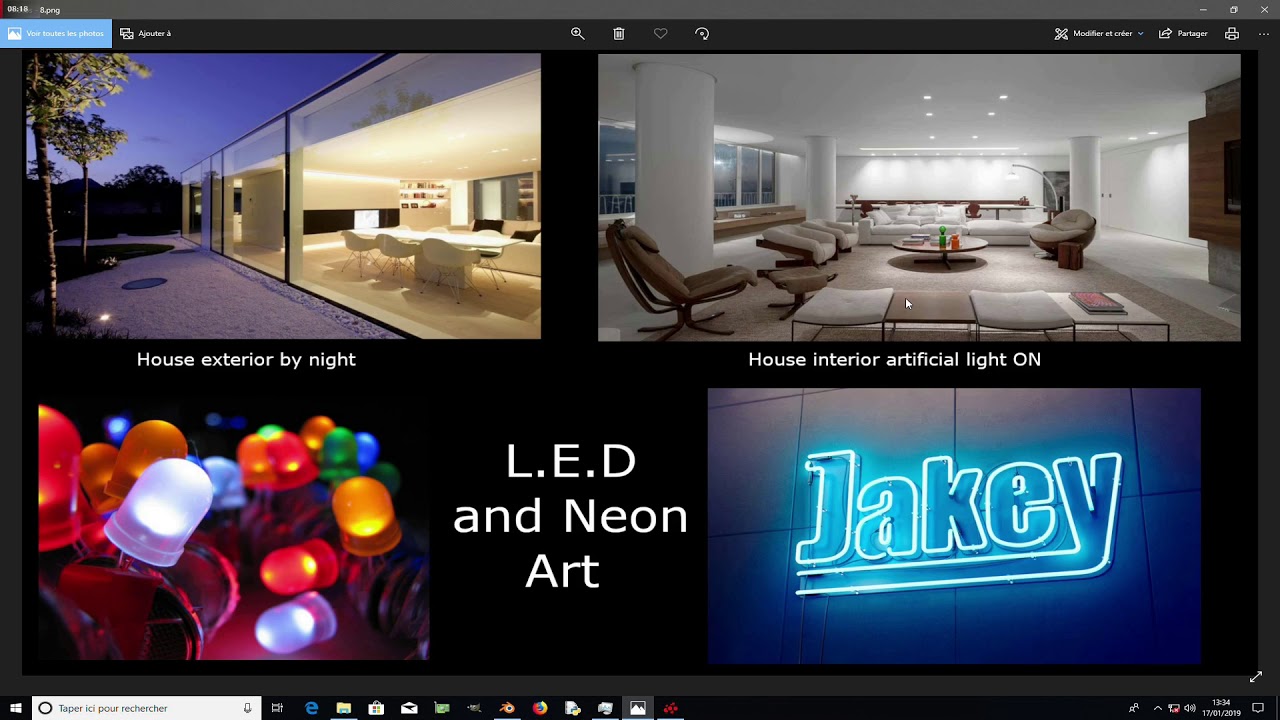Screen dimensions: 1280x720
Task: Click the microphone icon in search box
Action: [x=247, y=708]
